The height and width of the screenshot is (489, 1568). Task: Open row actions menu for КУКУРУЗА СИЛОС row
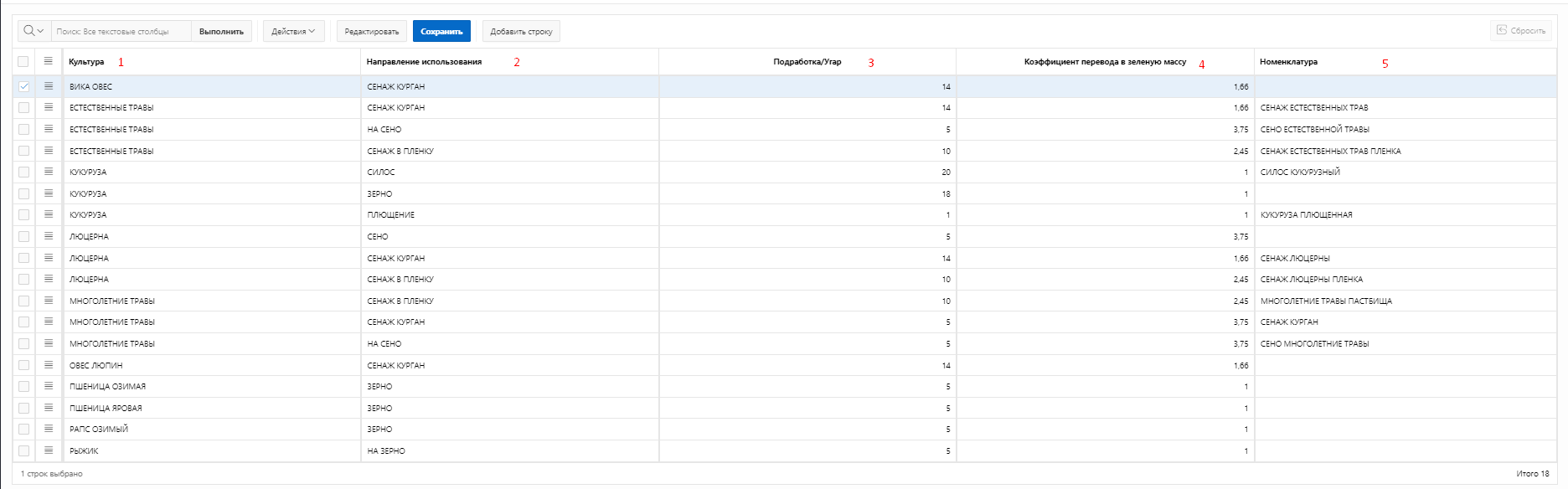49,172
